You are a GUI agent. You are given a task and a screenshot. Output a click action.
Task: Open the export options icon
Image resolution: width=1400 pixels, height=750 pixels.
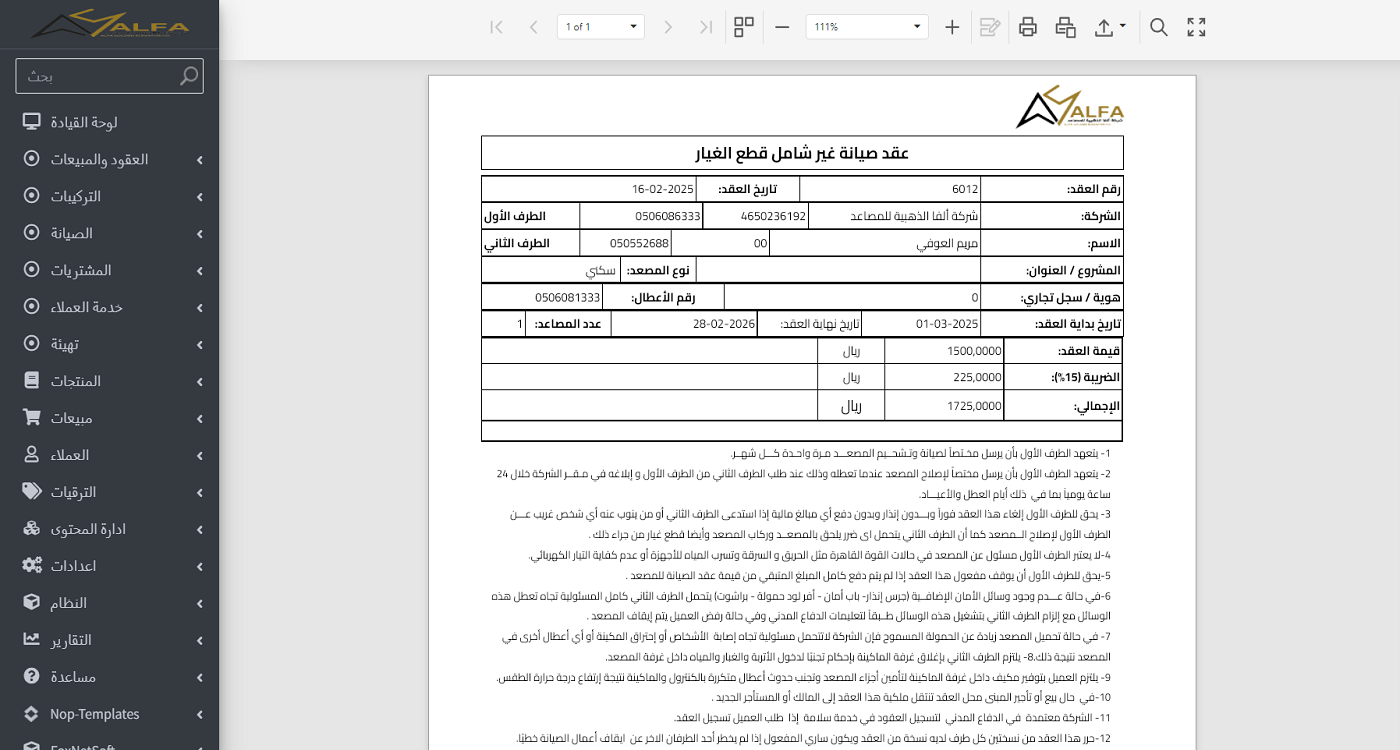coord(1104,27)
